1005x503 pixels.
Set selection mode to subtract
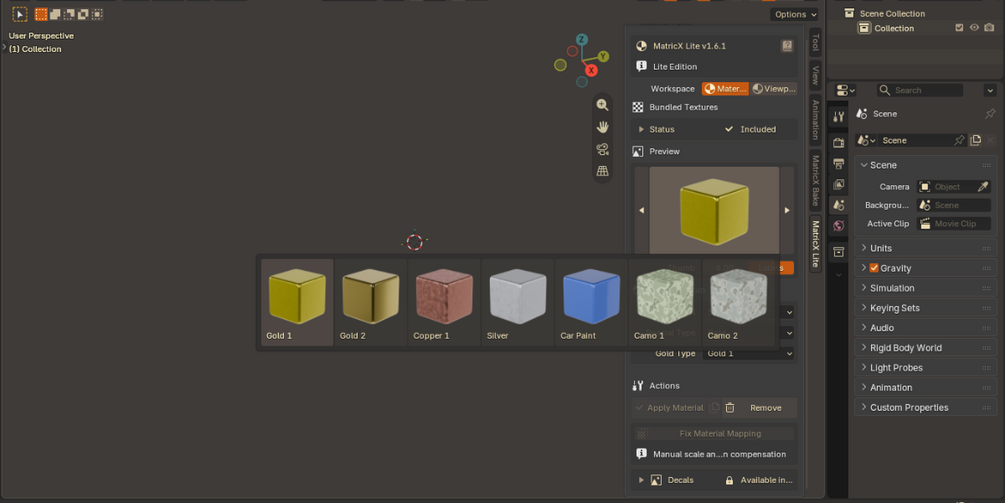[69, 14]
